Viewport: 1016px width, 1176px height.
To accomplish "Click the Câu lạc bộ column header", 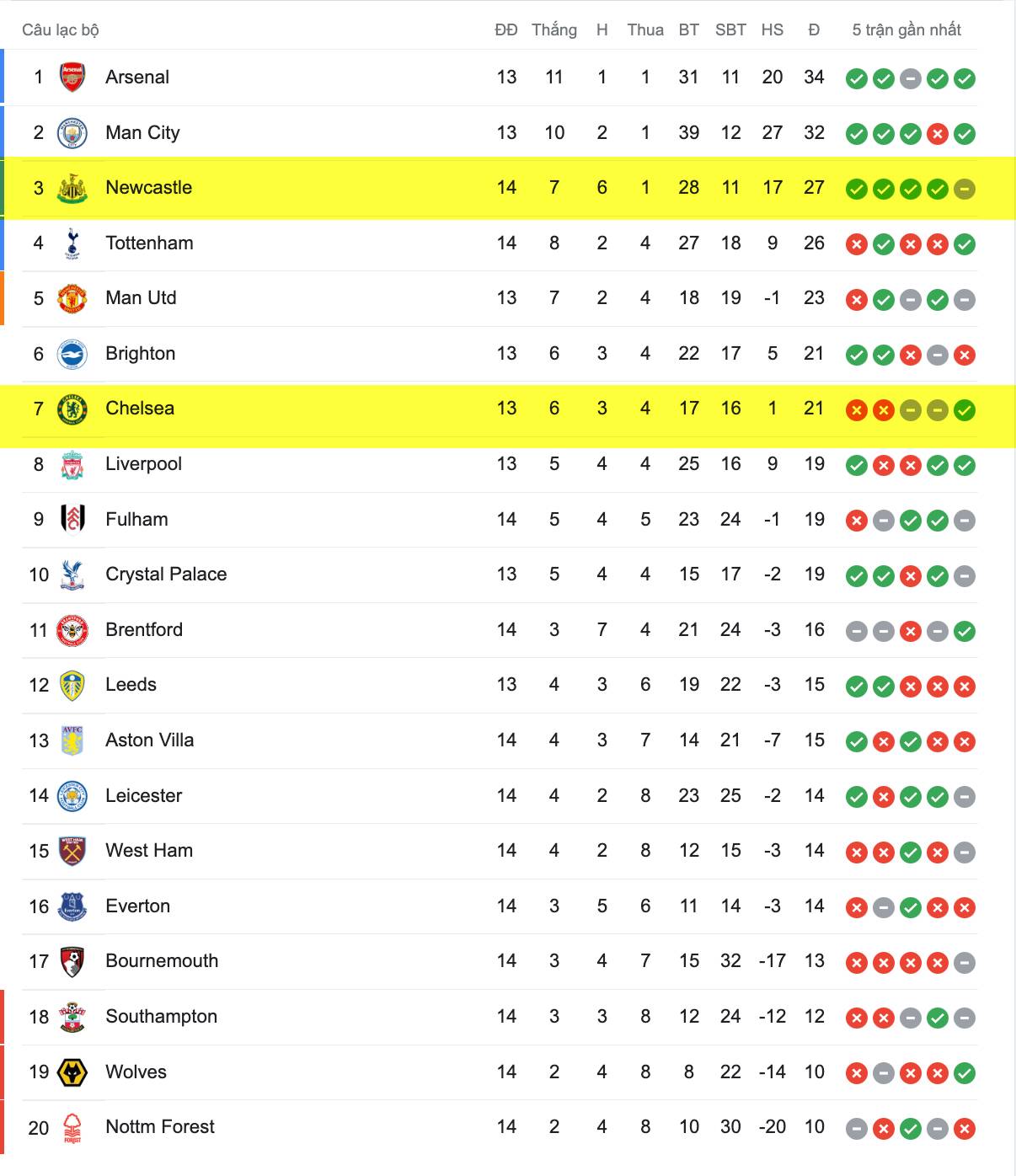I will click(x=61, y=29).
